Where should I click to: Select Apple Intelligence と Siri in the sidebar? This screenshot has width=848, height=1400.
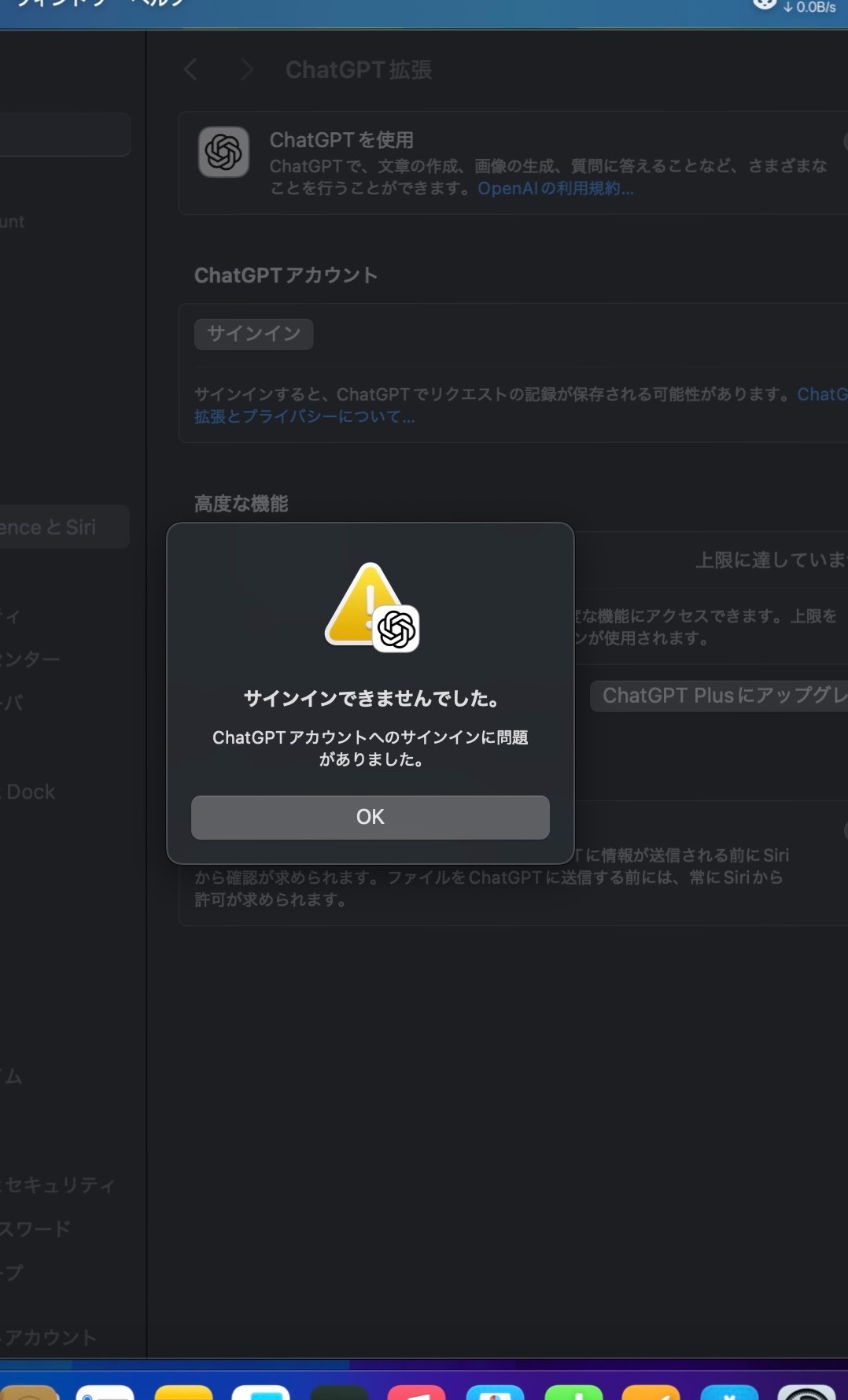[x=55, y=527]
